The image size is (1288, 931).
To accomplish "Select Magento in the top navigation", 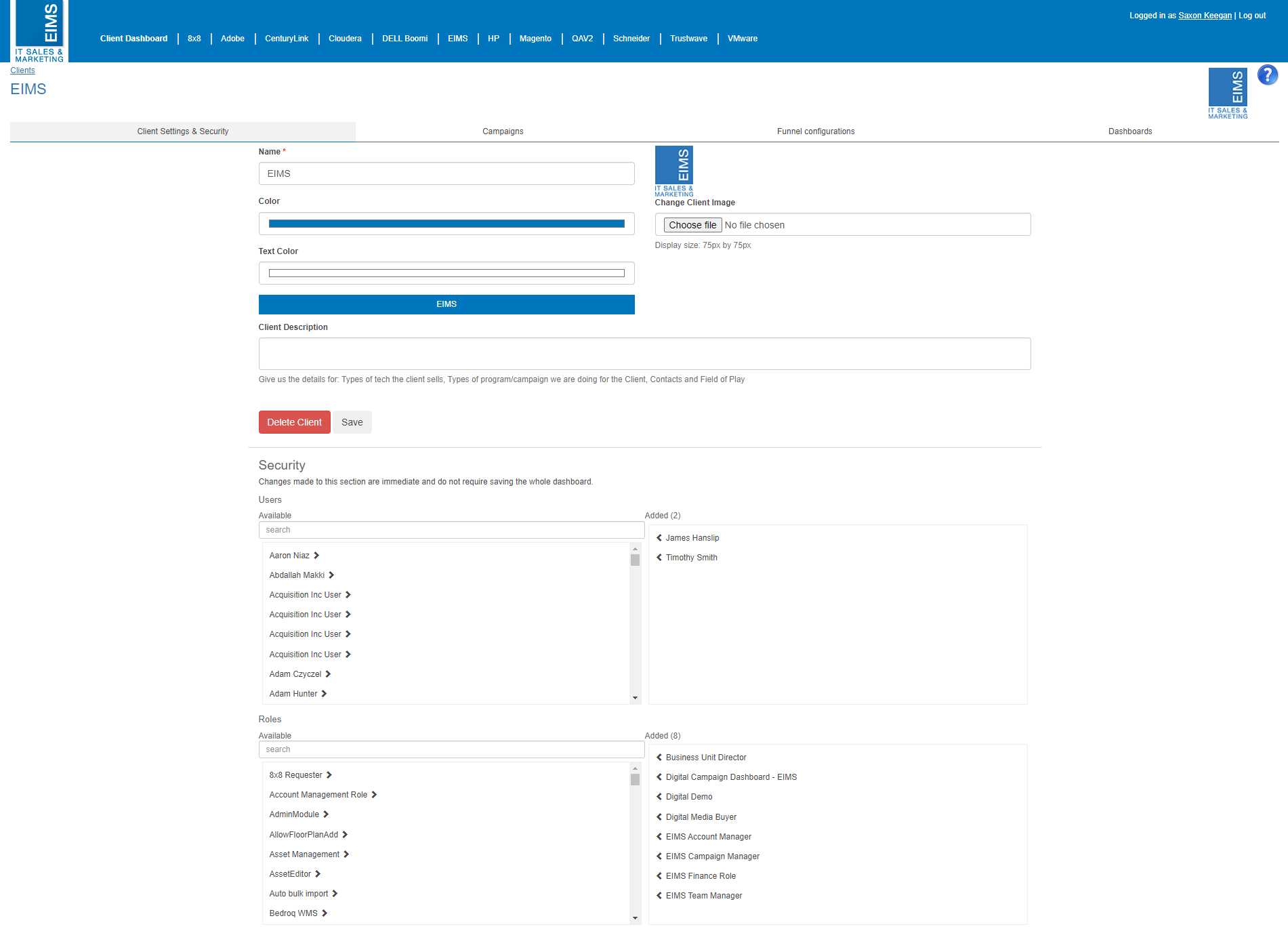I will (x=535, y=39).
